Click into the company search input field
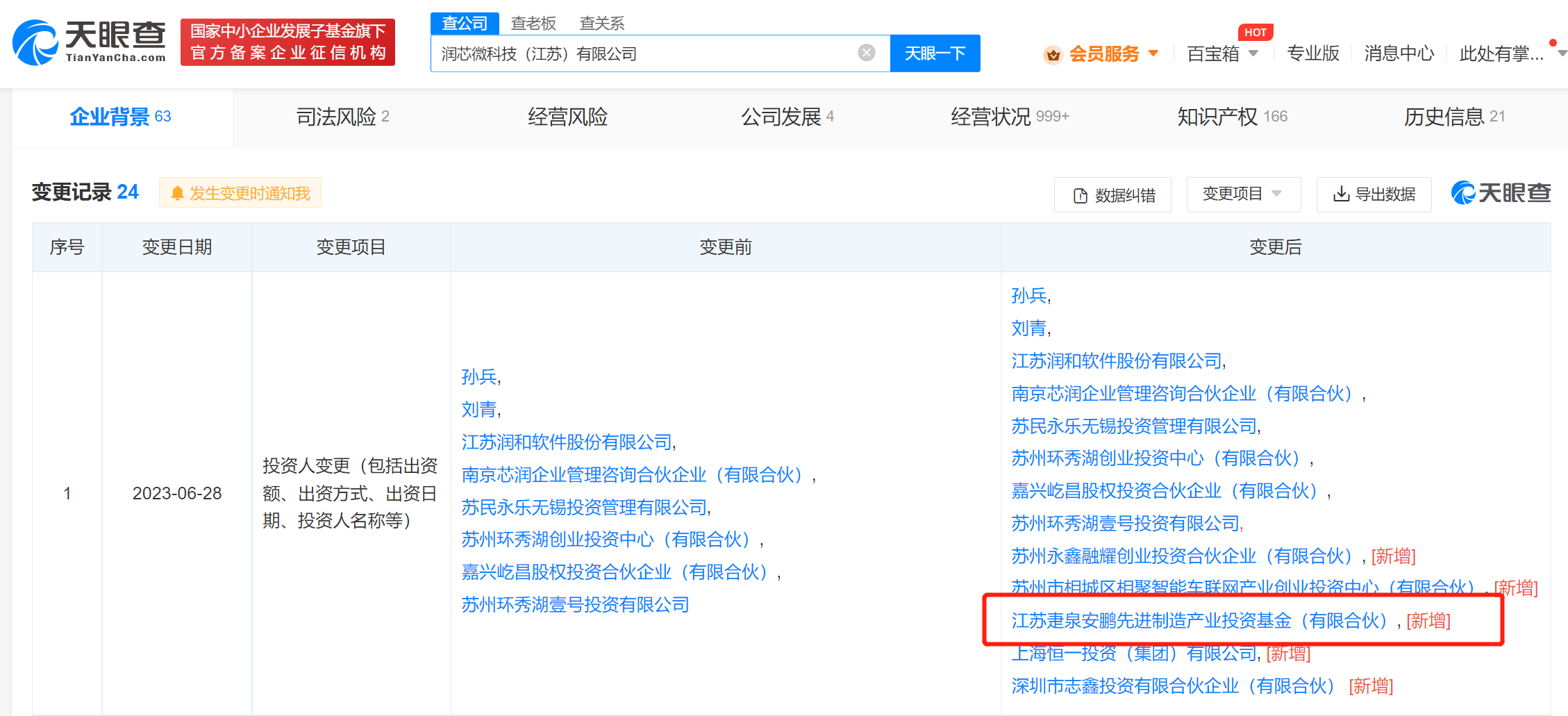 pyautogui.click(x=642, y=53)
